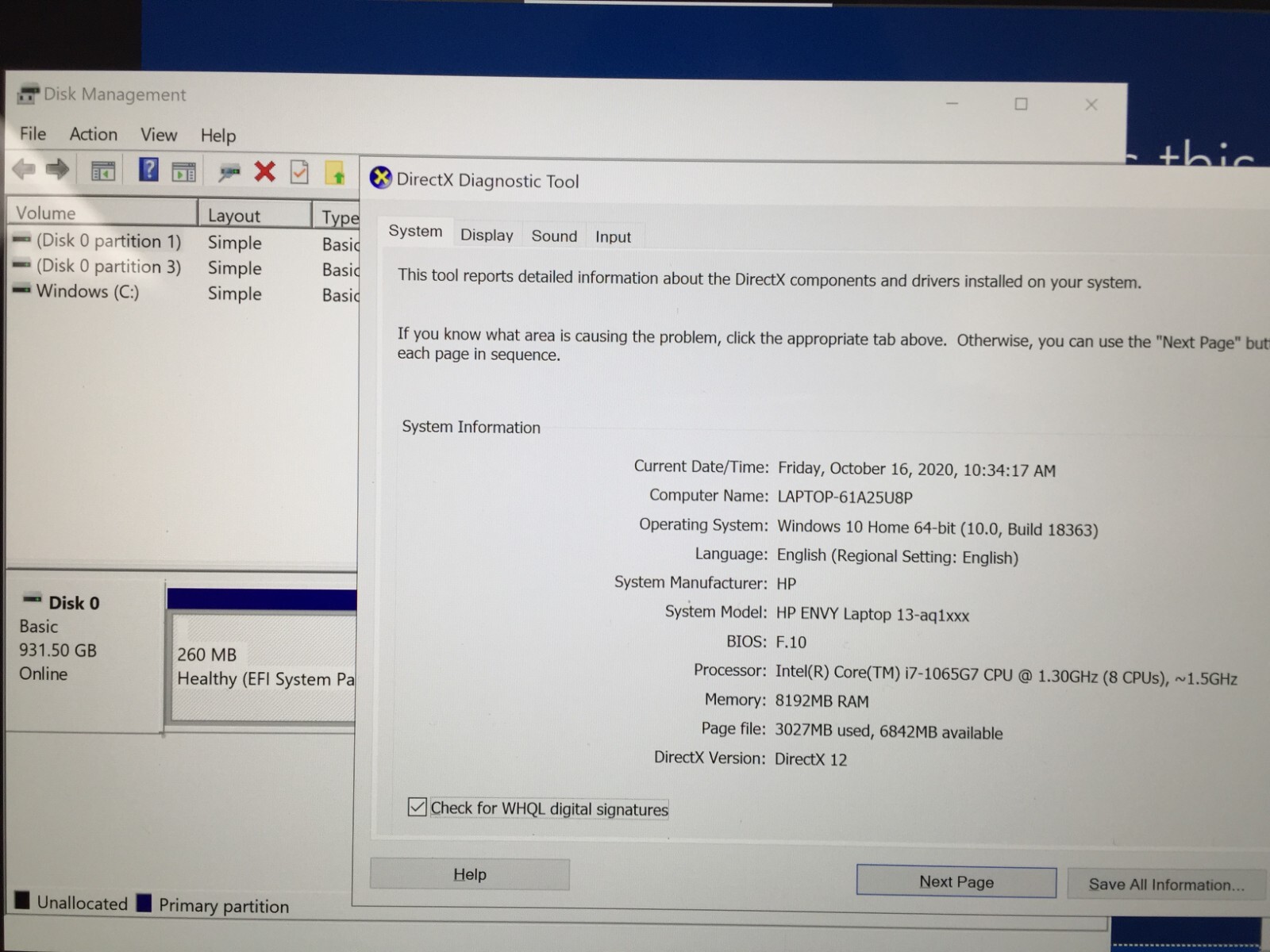This screenshot has height=952, width=1270.
Task: Select the Windows (C:) volume row
Action: click(183, 292)
